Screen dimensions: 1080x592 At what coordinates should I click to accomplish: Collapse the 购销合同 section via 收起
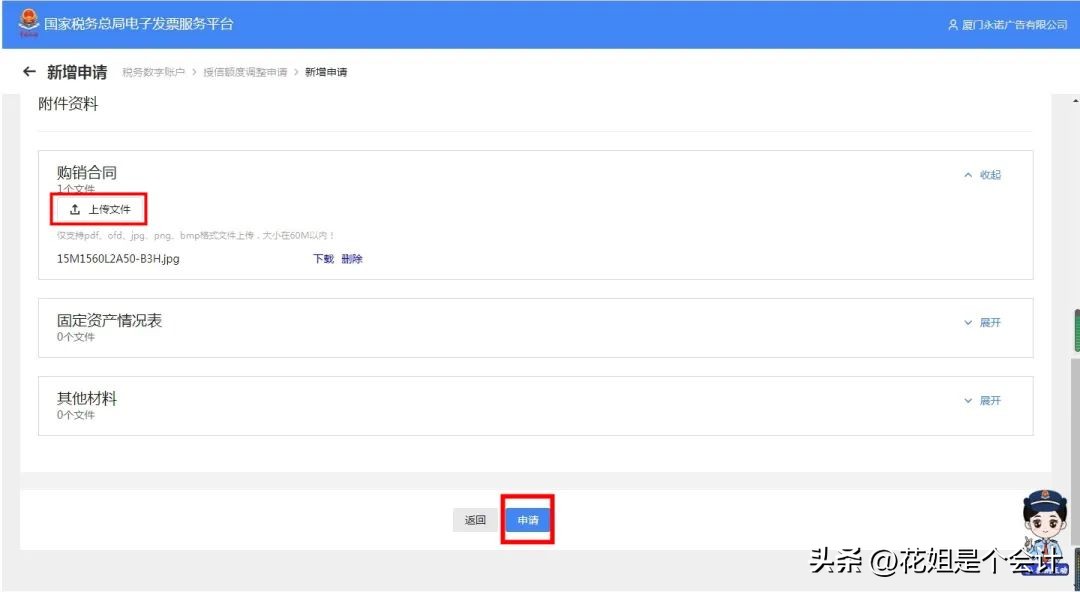(x=983, y=174)
